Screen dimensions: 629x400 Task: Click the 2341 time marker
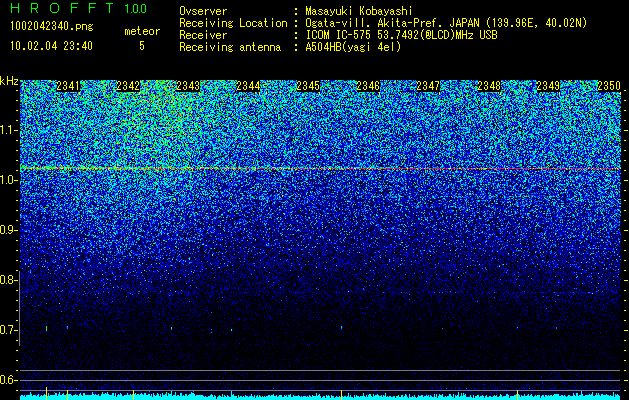point(68,86)
